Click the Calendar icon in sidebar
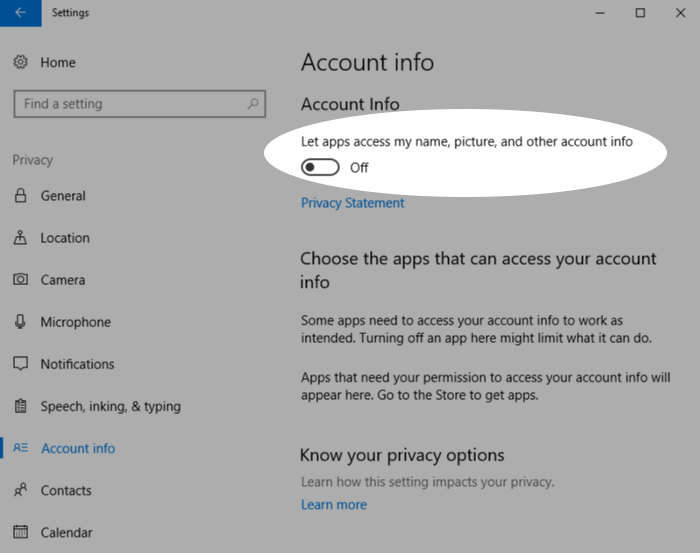Screen dimensions: 700x553 tap(21, 532)
